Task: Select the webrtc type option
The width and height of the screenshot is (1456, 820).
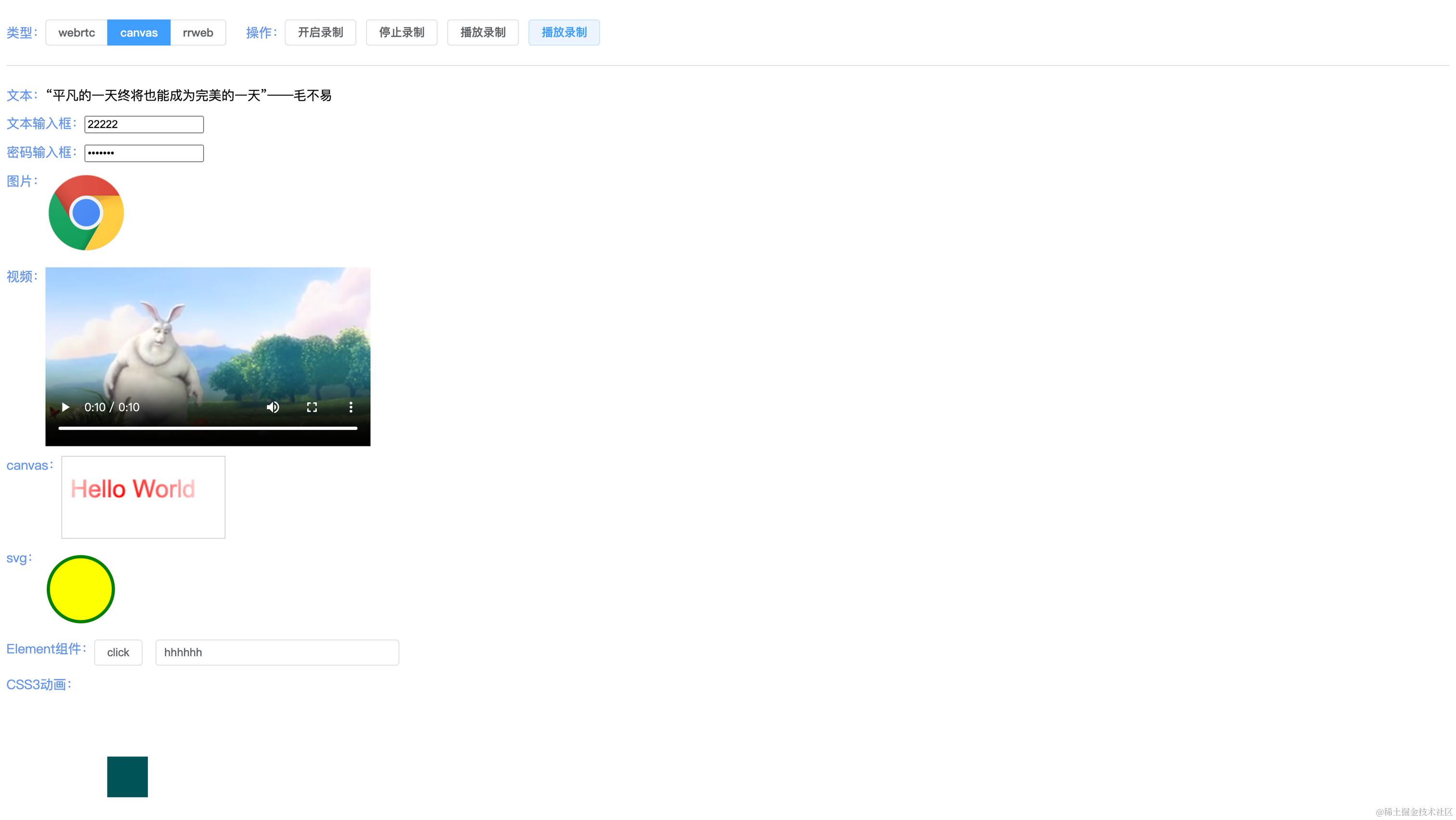Action: point(76,32)
